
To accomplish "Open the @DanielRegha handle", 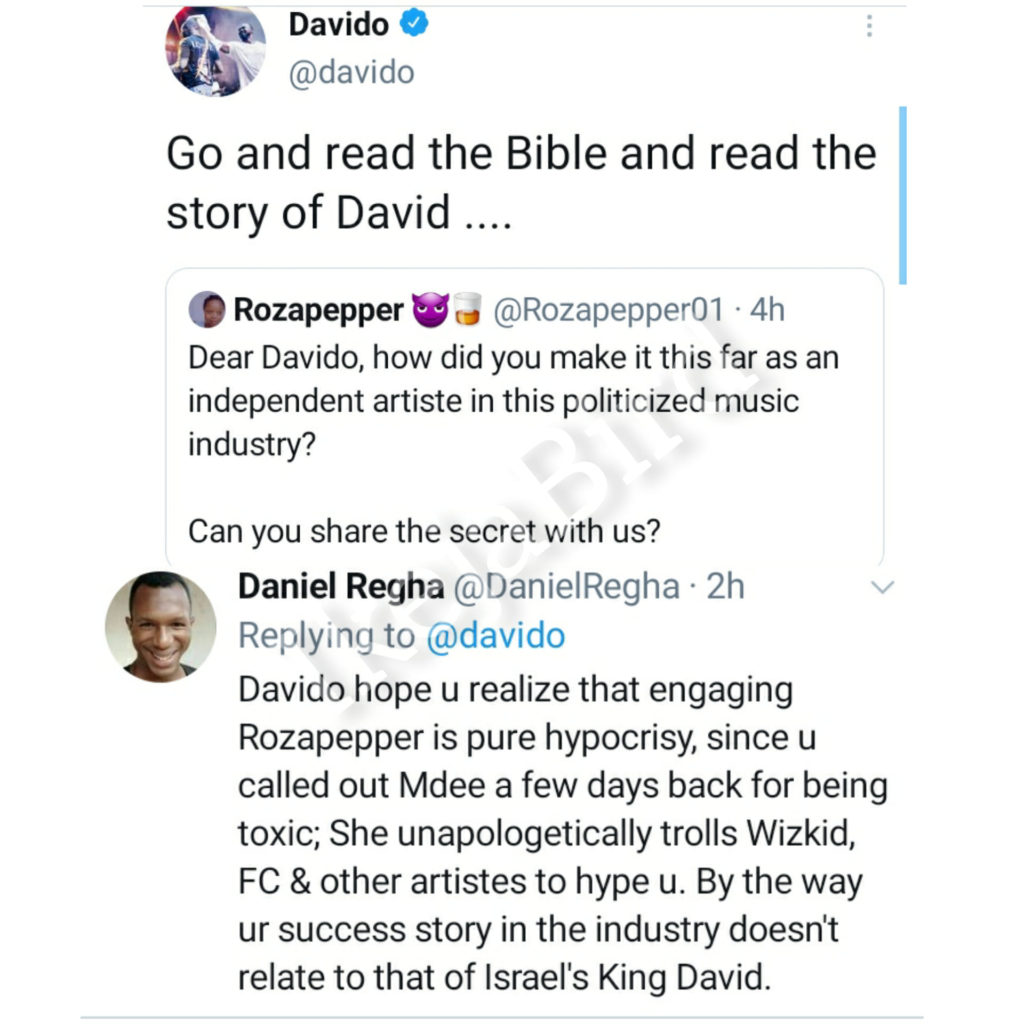I will pos(567,587).
